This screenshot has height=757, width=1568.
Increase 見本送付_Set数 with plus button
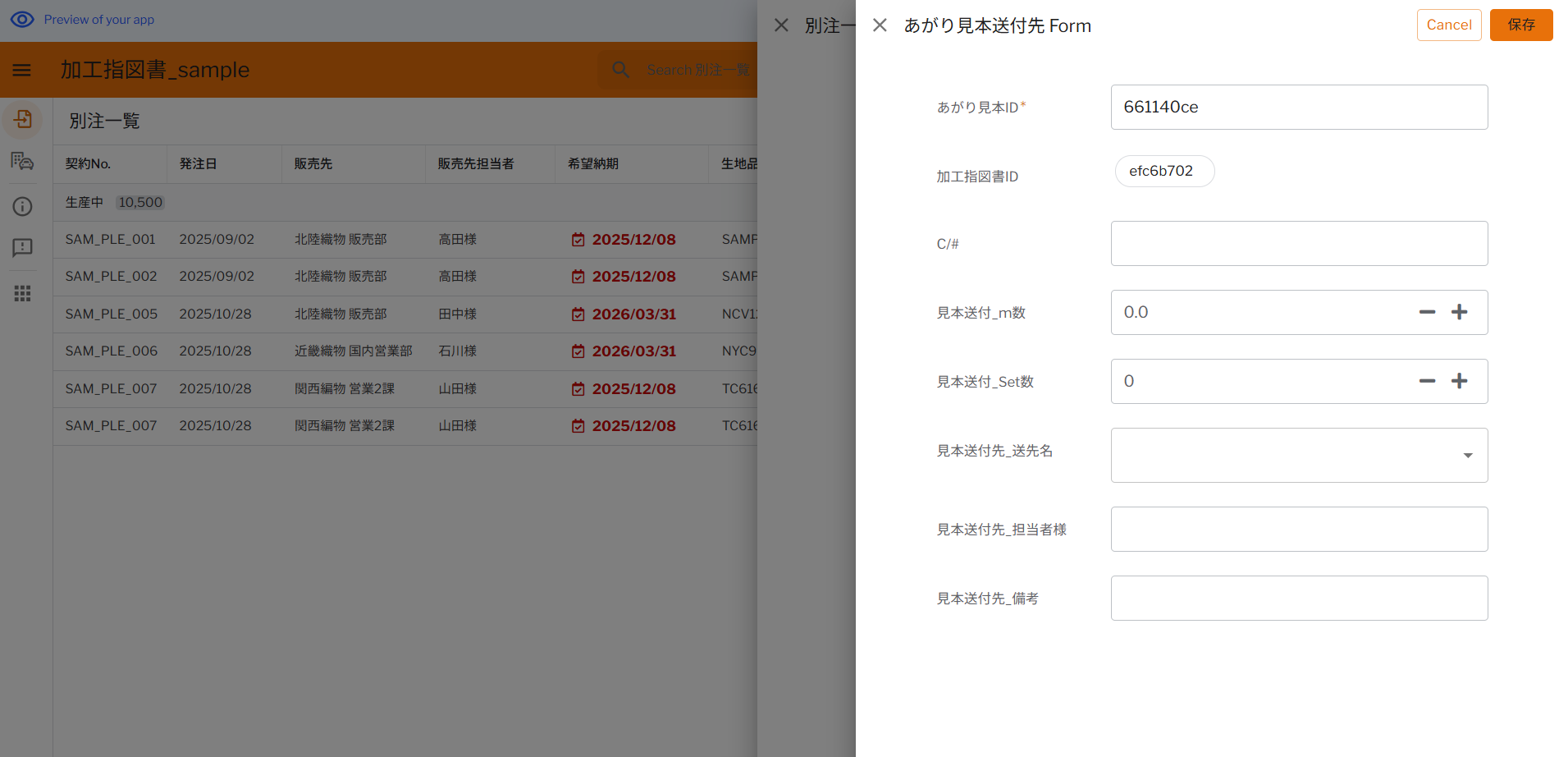pyautogui.click(x=1459, y=381)
